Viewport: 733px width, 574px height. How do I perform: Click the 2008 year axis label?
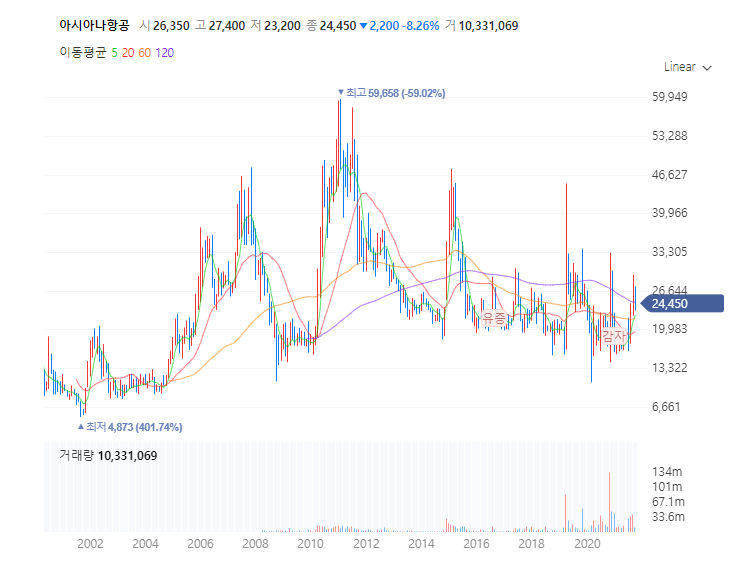[x=256, y=544]
